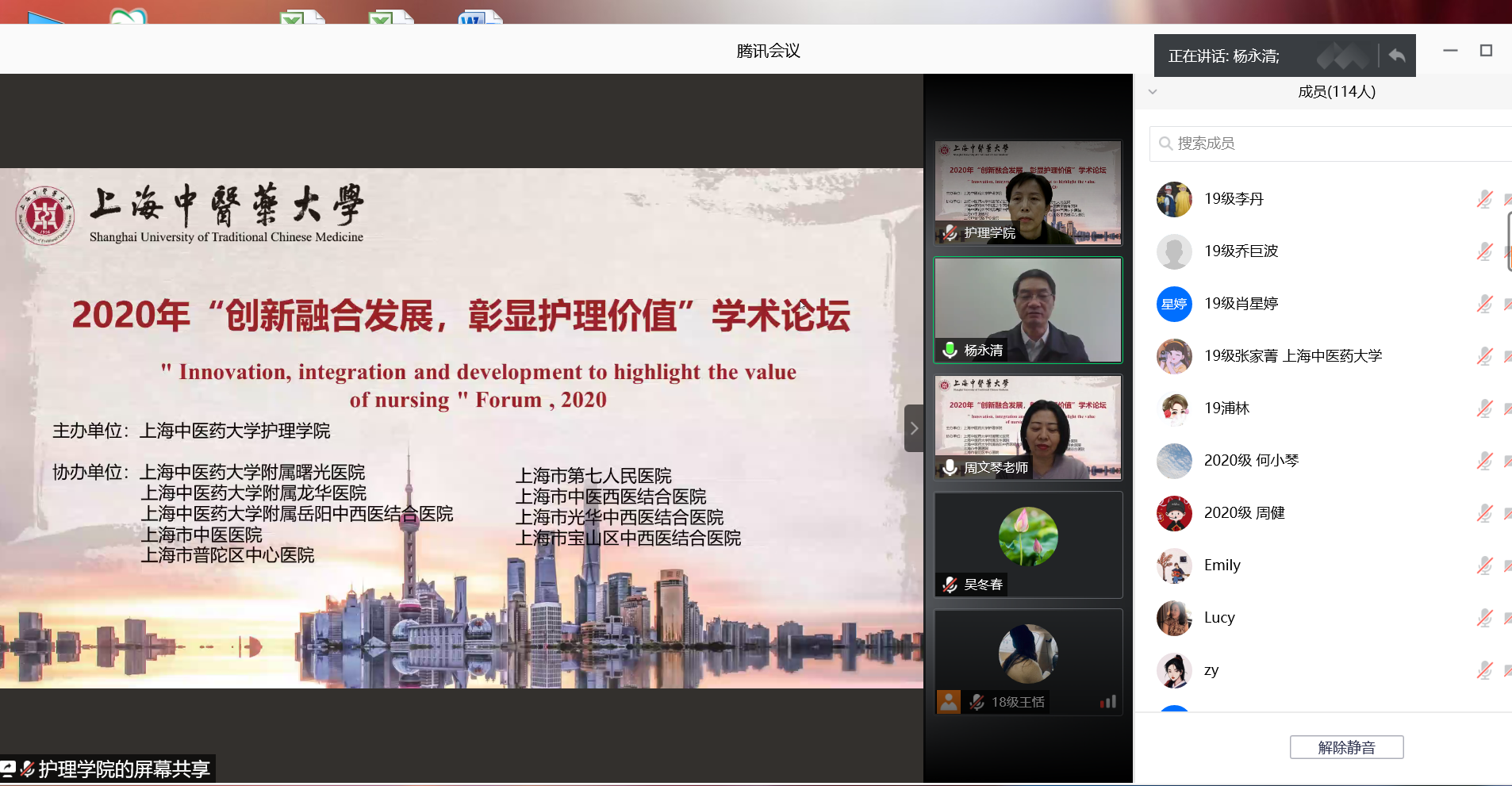Toggle microphone for member 2020级 周健
The height and width of the screenshot is (786, 1512).
[1484, 513]
